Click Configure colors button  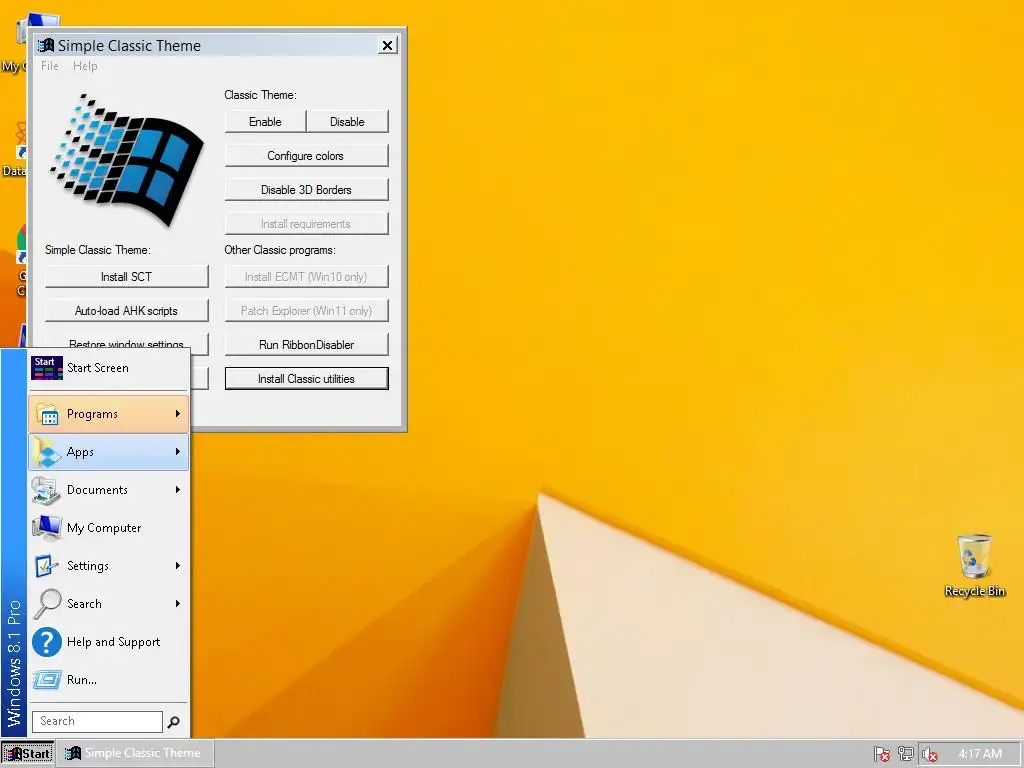pyautogui.click(x=306, y=156)
